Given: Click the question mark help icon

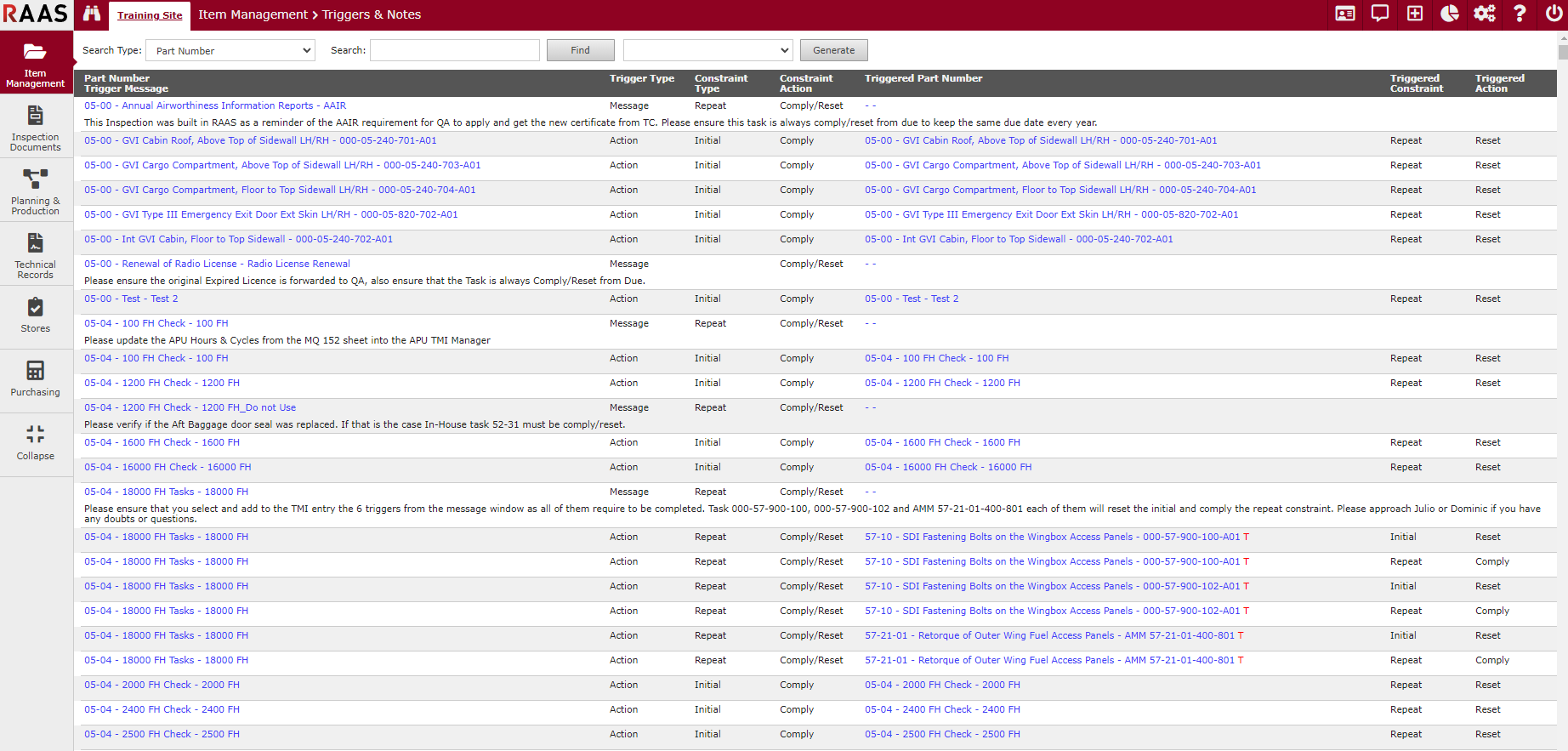Looking at the screenshot, I should pos(1520,14).
